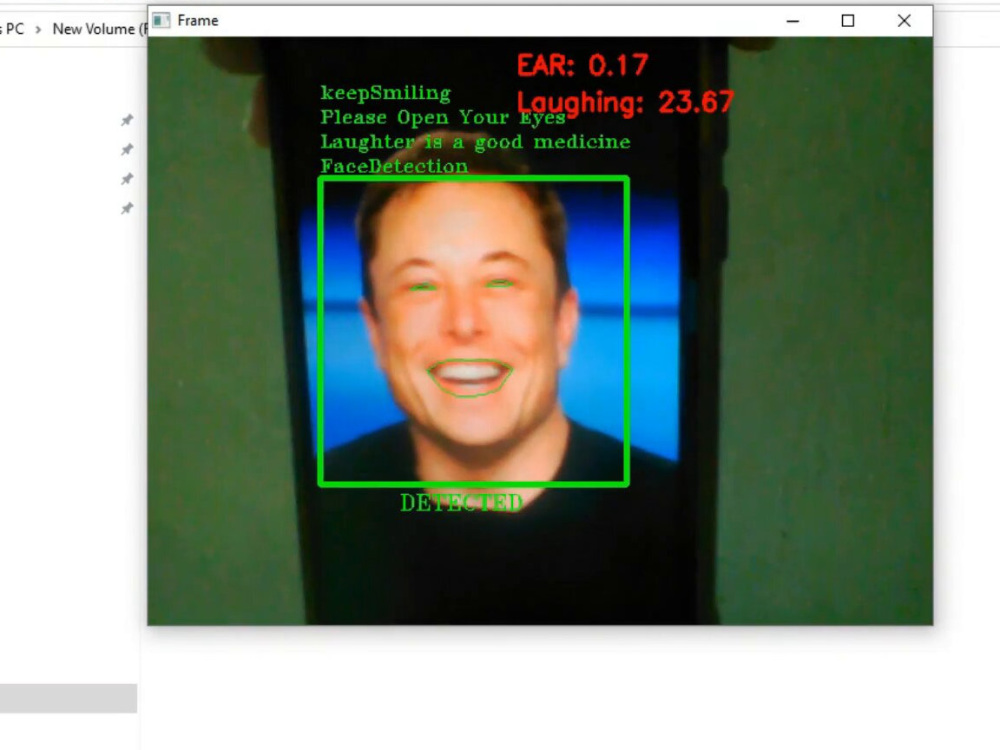Viewport: 1000px width, 750px height.
Task: Click the third pushpin icon in the sidebar
Action: point(126,179)
